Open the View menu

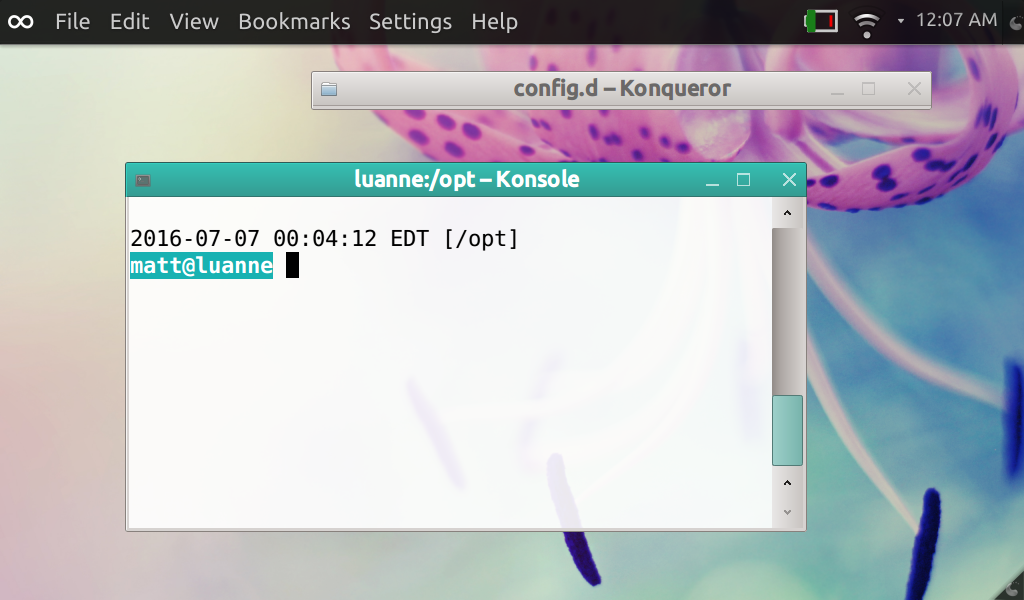(x=194, y=21)
